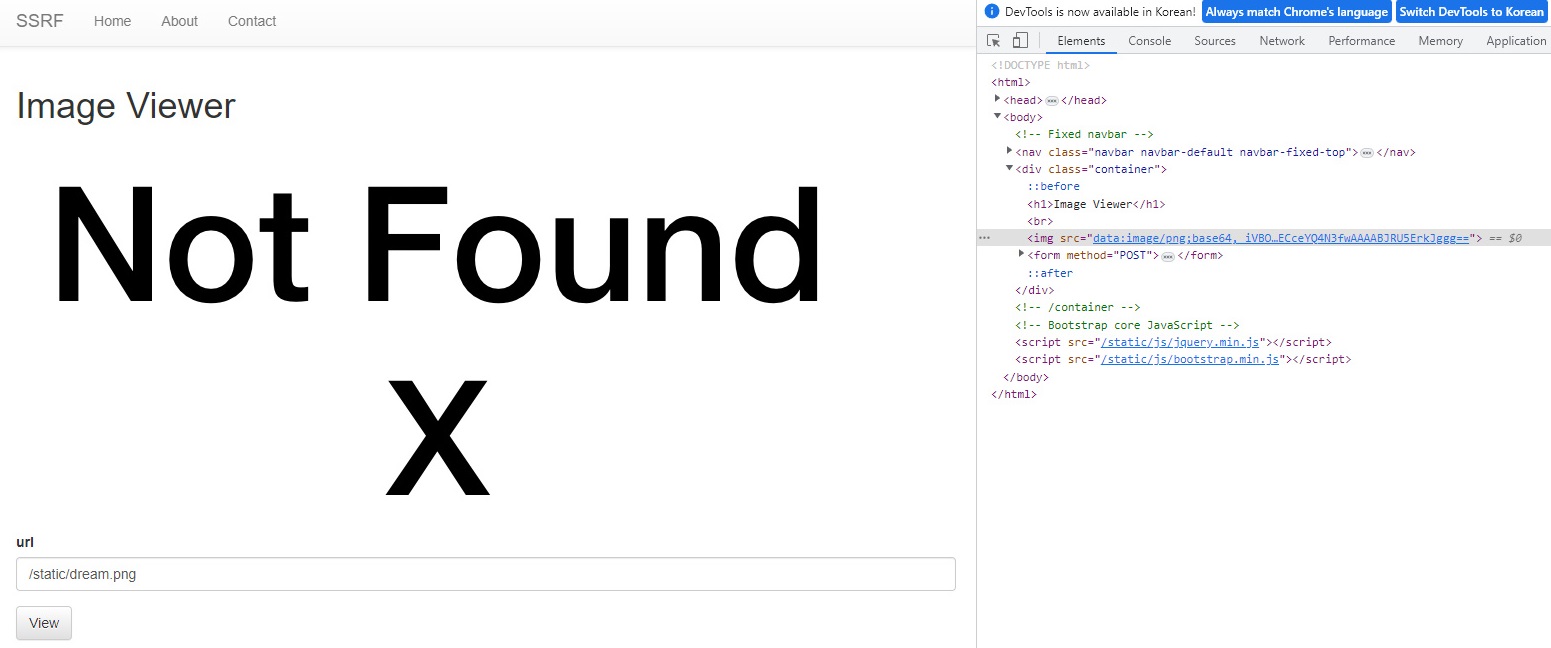The height and width of the screenshot is (648, 1551).
Task: Open the /static/js/bootstrap.min.js link
Action: click(1190, 359)
